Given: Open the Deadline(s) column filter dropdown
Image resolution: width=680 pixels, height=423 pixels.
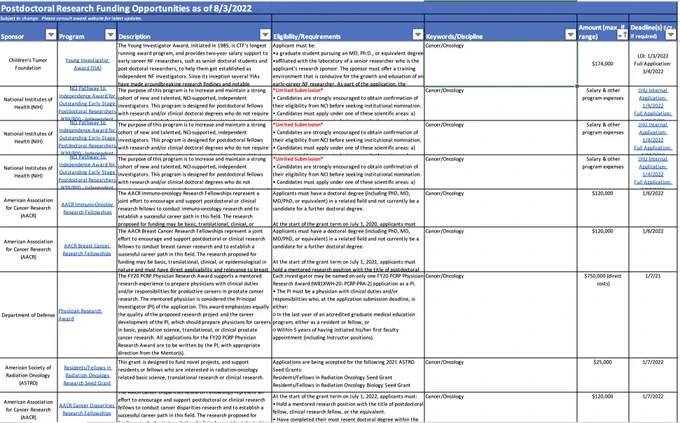Looking at the screenshot, I should click(x=670, y=35).
